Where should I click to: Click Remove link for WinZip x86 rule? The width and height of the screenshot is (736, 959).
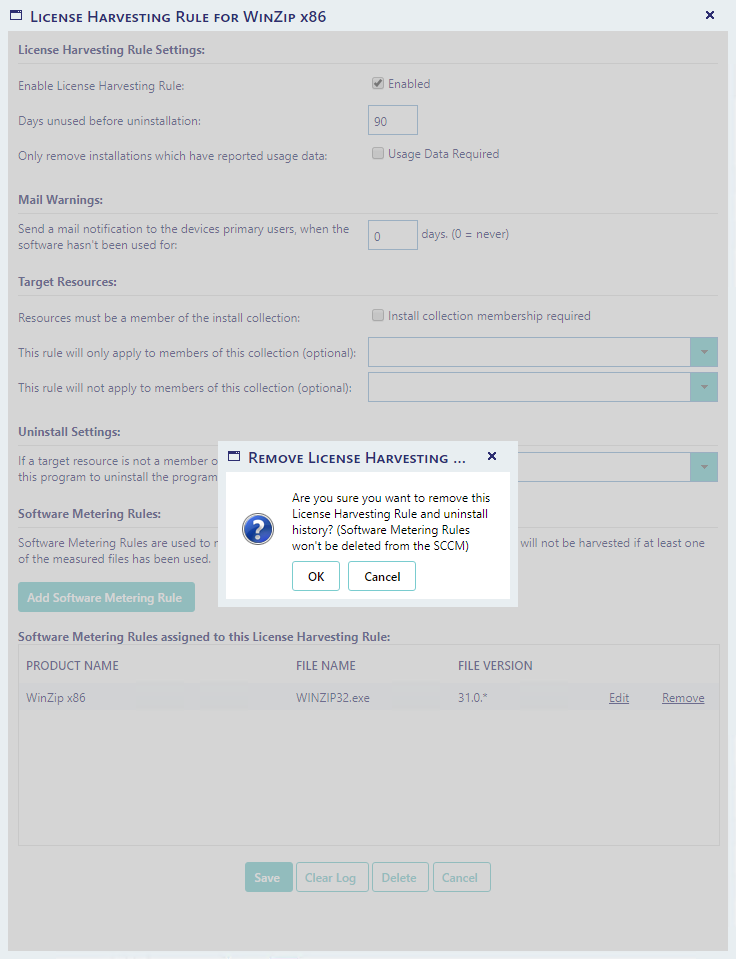(x=683, y=698)
